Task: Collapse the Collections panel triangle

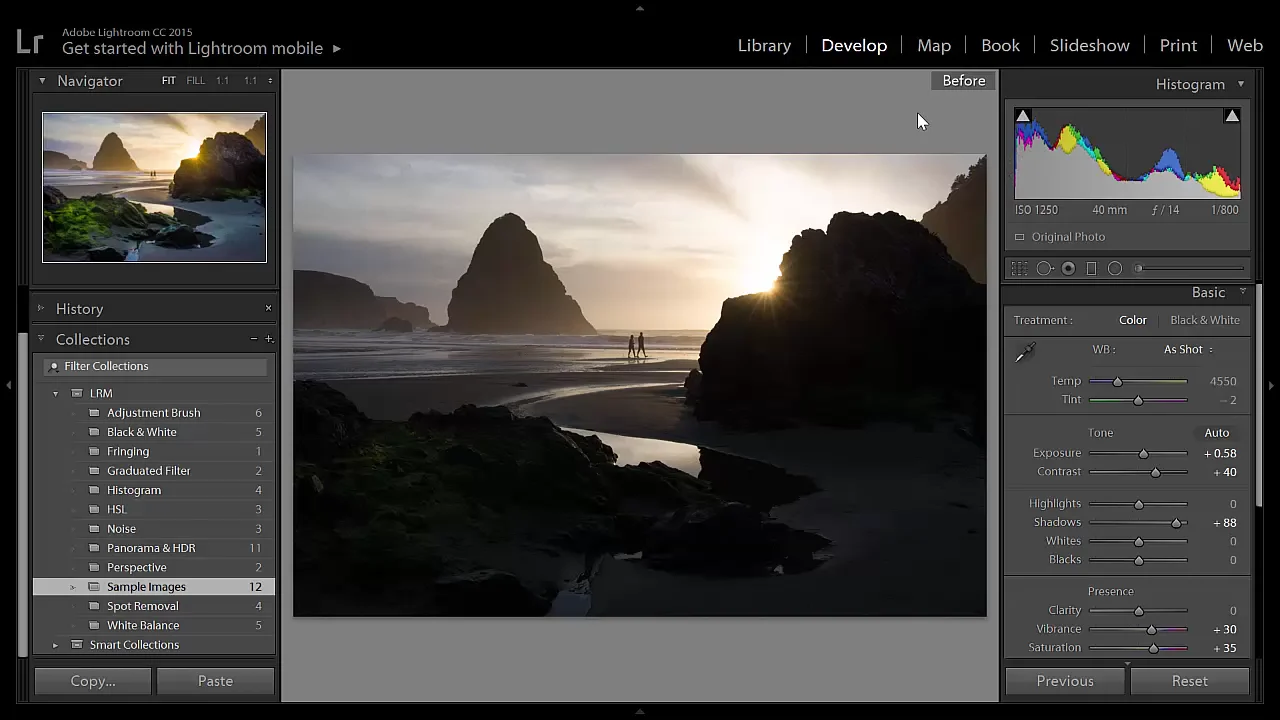Action: pyautogui.click(x=41, y=339)
